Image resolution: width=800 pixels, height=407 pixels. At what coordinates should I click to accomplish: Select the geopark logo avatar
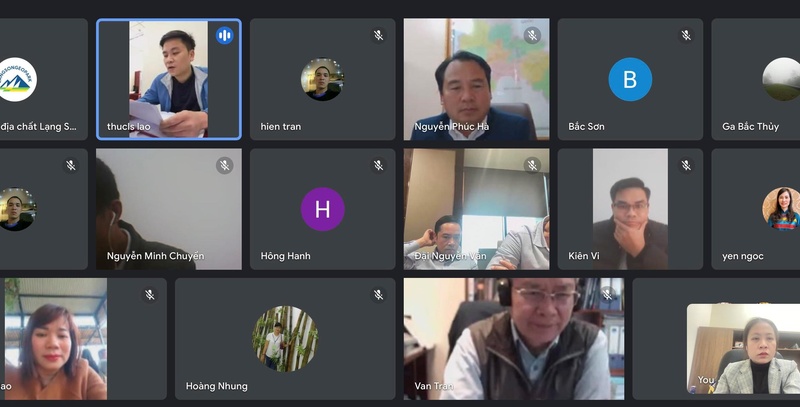pyautogui.click(x=17, y=79)
